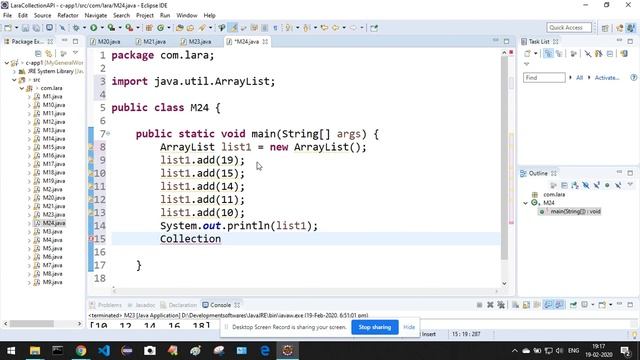Close the M24.java editor tab

click(265, 42)
